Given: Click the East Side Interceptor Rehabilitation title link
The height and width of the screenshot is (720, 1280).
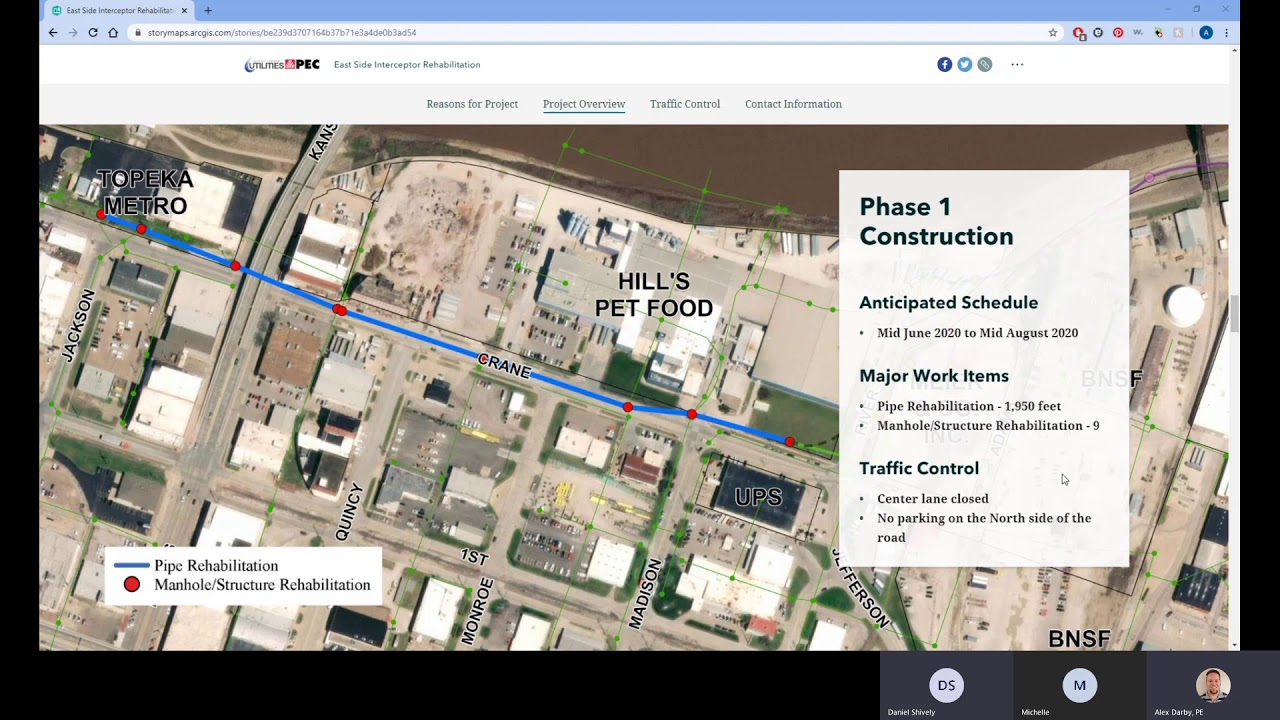Looking at the screenshot, I should [407, 64].
